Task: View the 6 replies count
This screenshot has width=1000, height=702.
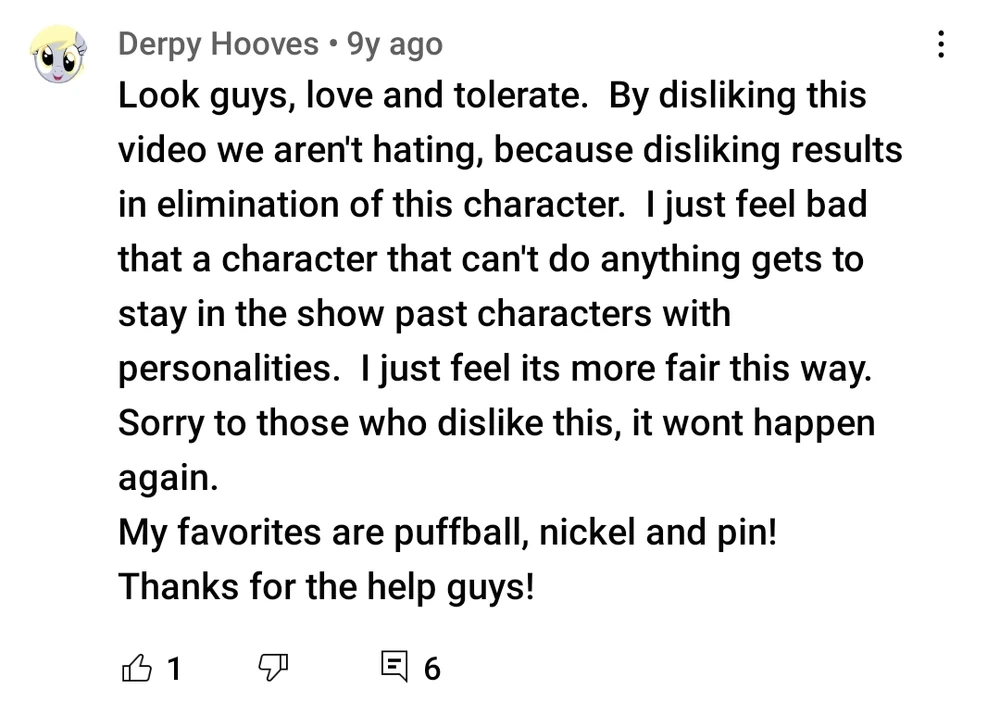Action: 431,667
